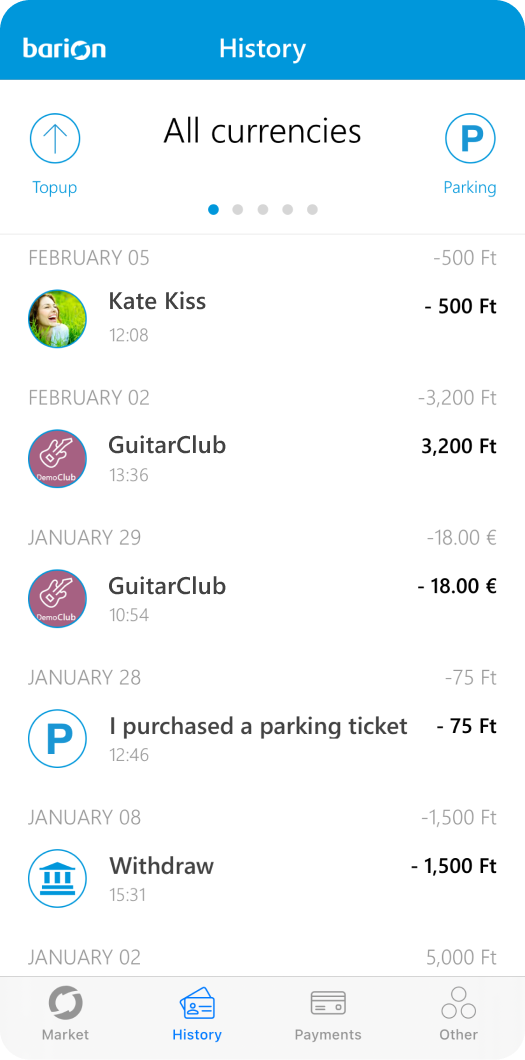Select the last currency page dot
Viewport: 525px width, 1060px height.
click(312, 210)
